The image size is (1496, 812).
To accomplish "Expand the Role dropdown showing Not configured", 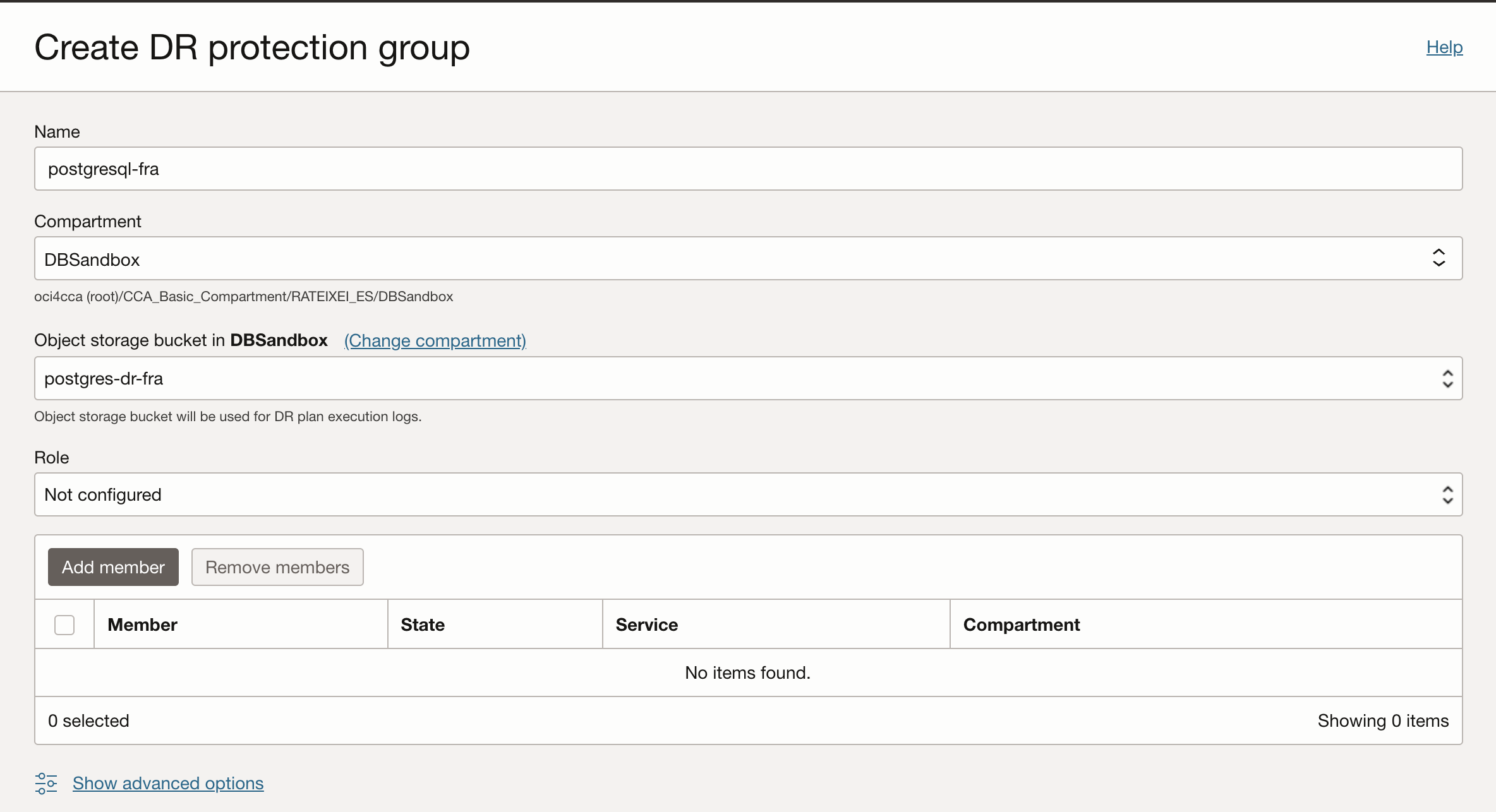I will 727,495.
